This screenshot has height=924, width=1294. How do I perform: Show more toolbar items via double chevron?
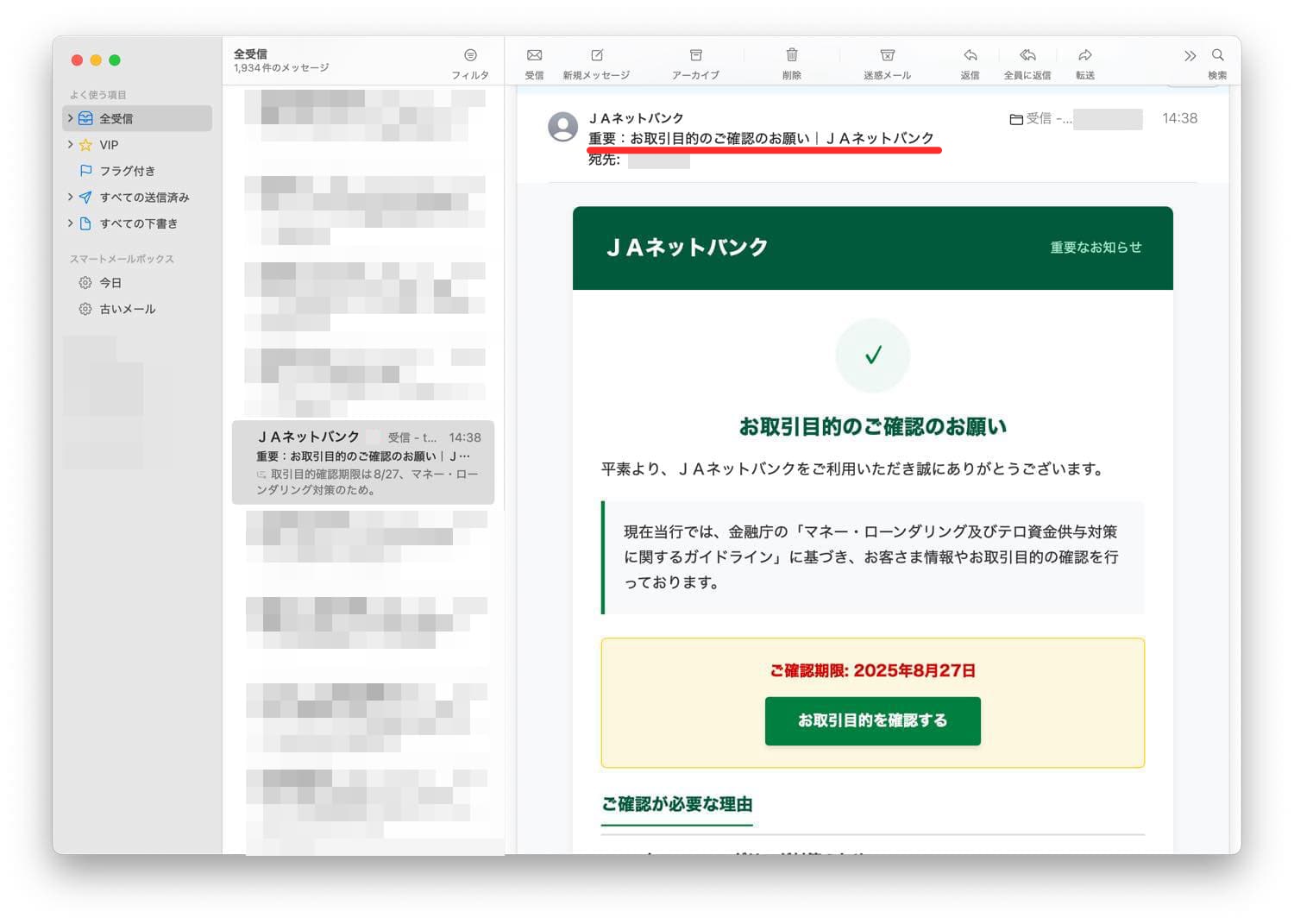pos(1190,56)
